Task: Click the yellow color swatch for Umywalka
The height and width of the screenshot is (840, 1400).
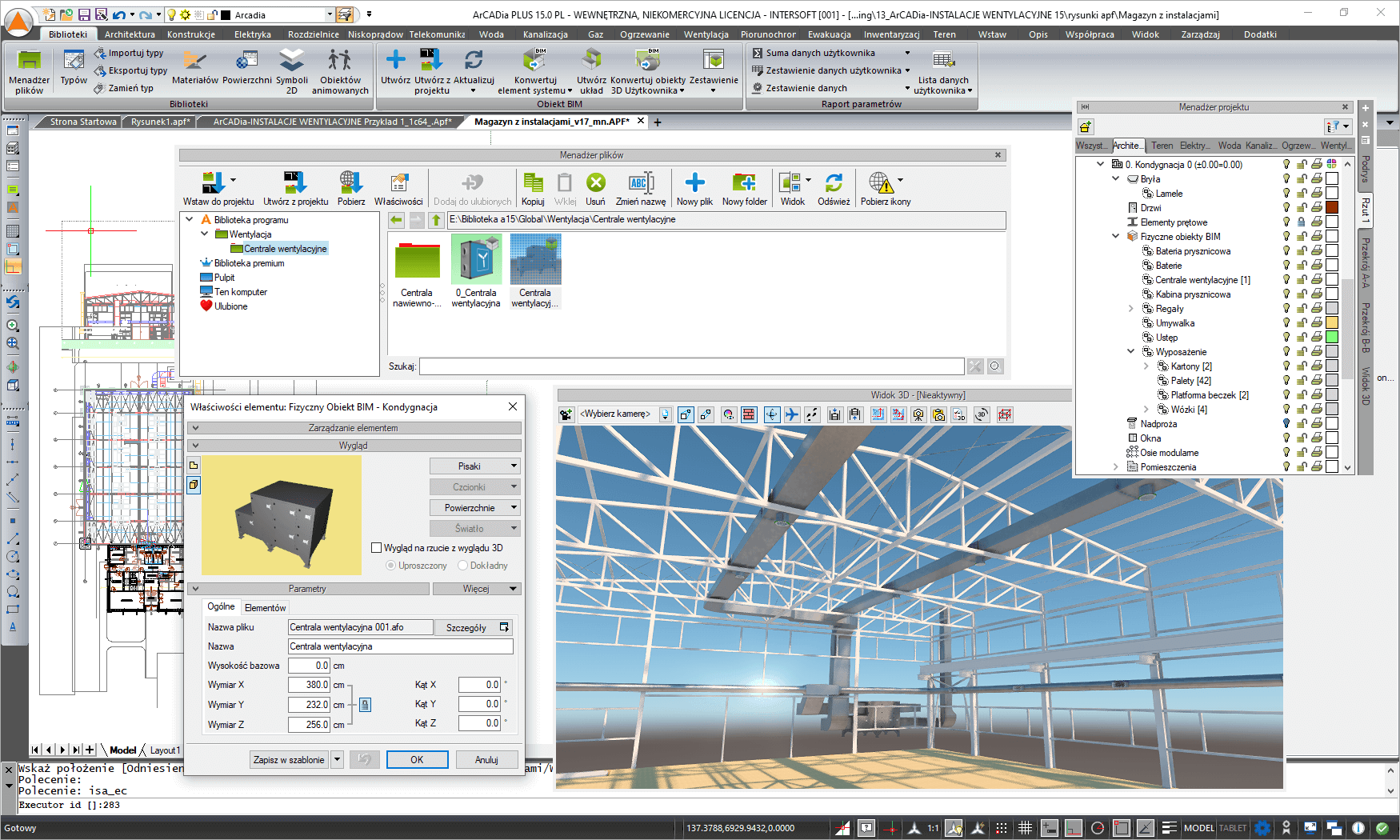Action: 1332,322
